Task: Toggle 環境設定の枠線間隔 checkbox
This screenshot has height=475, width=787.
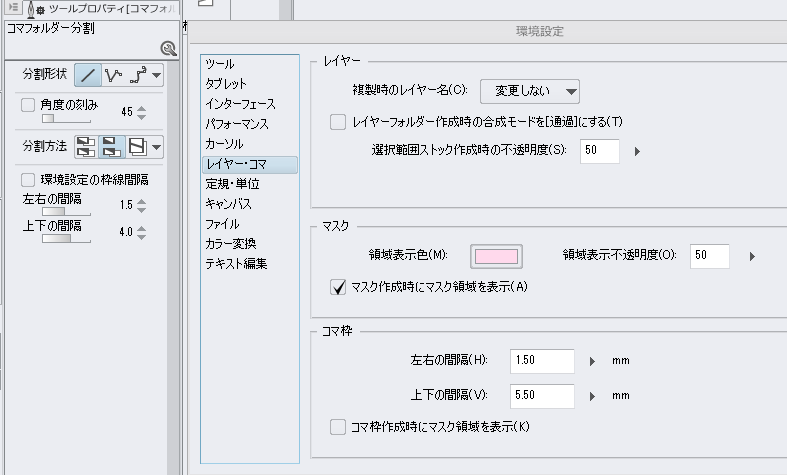Action: pos(28,180)
